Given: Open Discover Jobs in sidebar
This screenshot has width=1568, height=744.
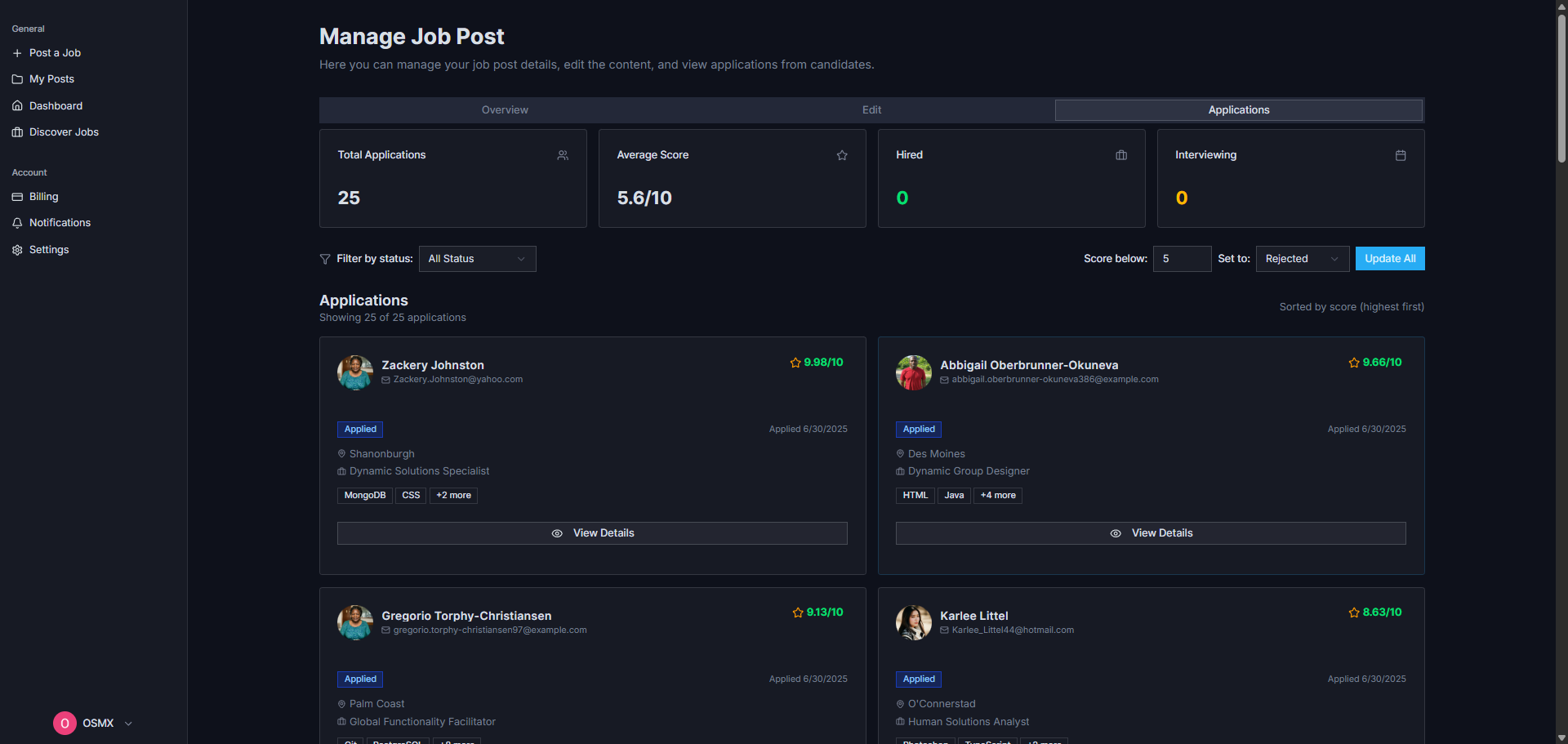Looking at the screenshot, I should point(64,132).
